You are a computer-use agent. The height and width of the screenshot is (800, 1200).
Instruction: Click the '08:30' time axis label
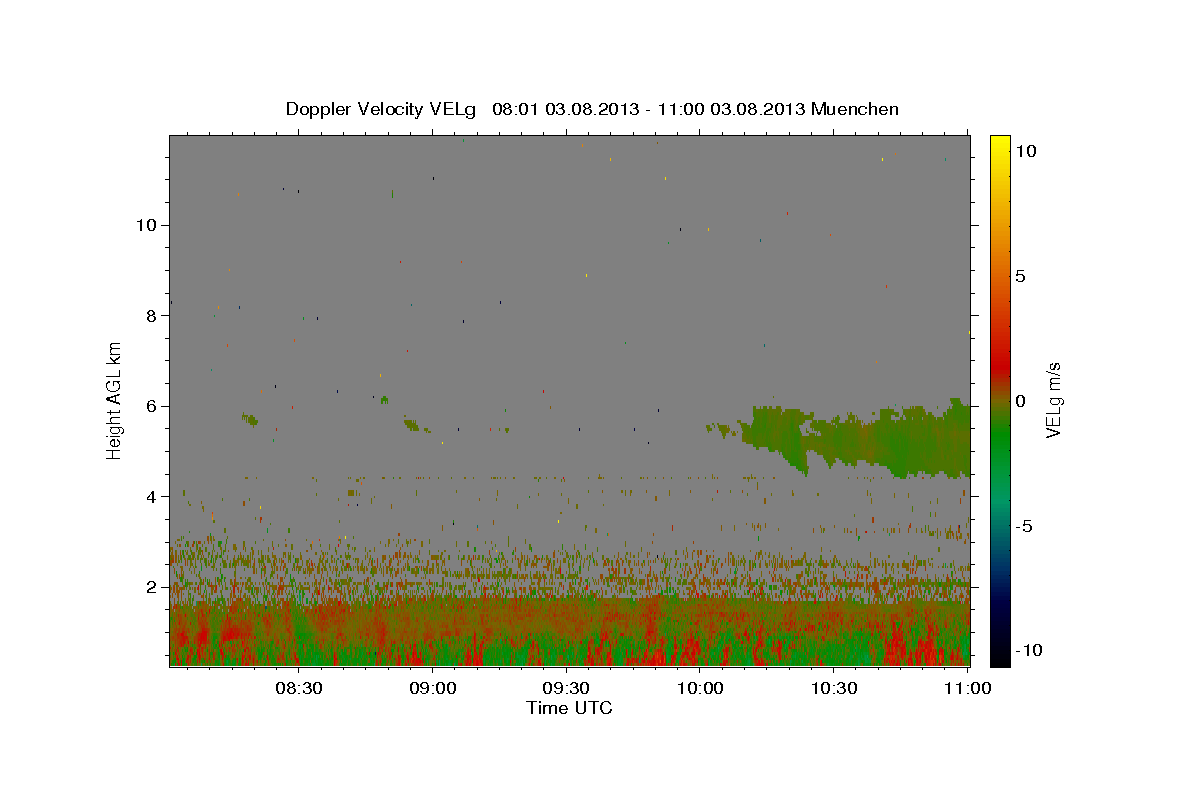(x=298, y=688)
